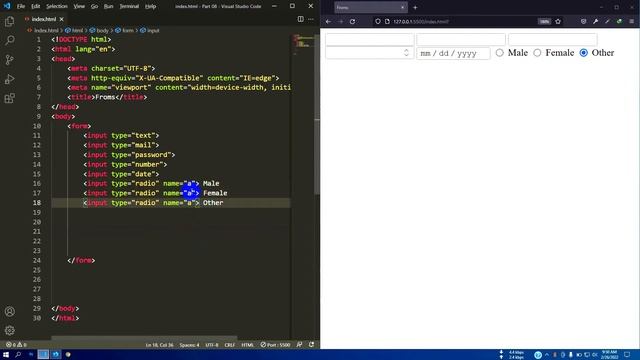Bookmark this page with the star icon
Screen dimensions: 640x360
558,22
